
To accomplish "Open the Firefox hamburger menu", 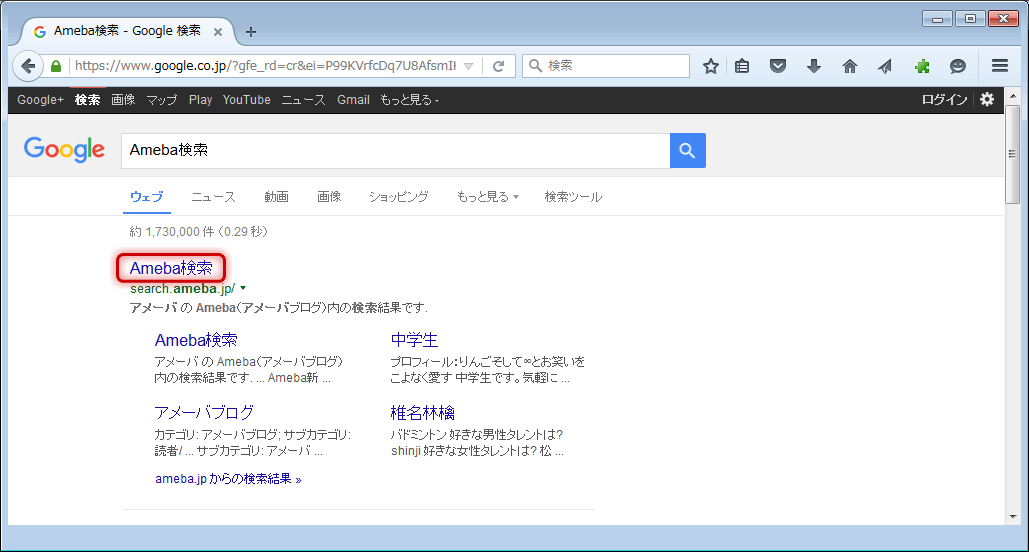I will pyautogui.click(x=999, y=66).
